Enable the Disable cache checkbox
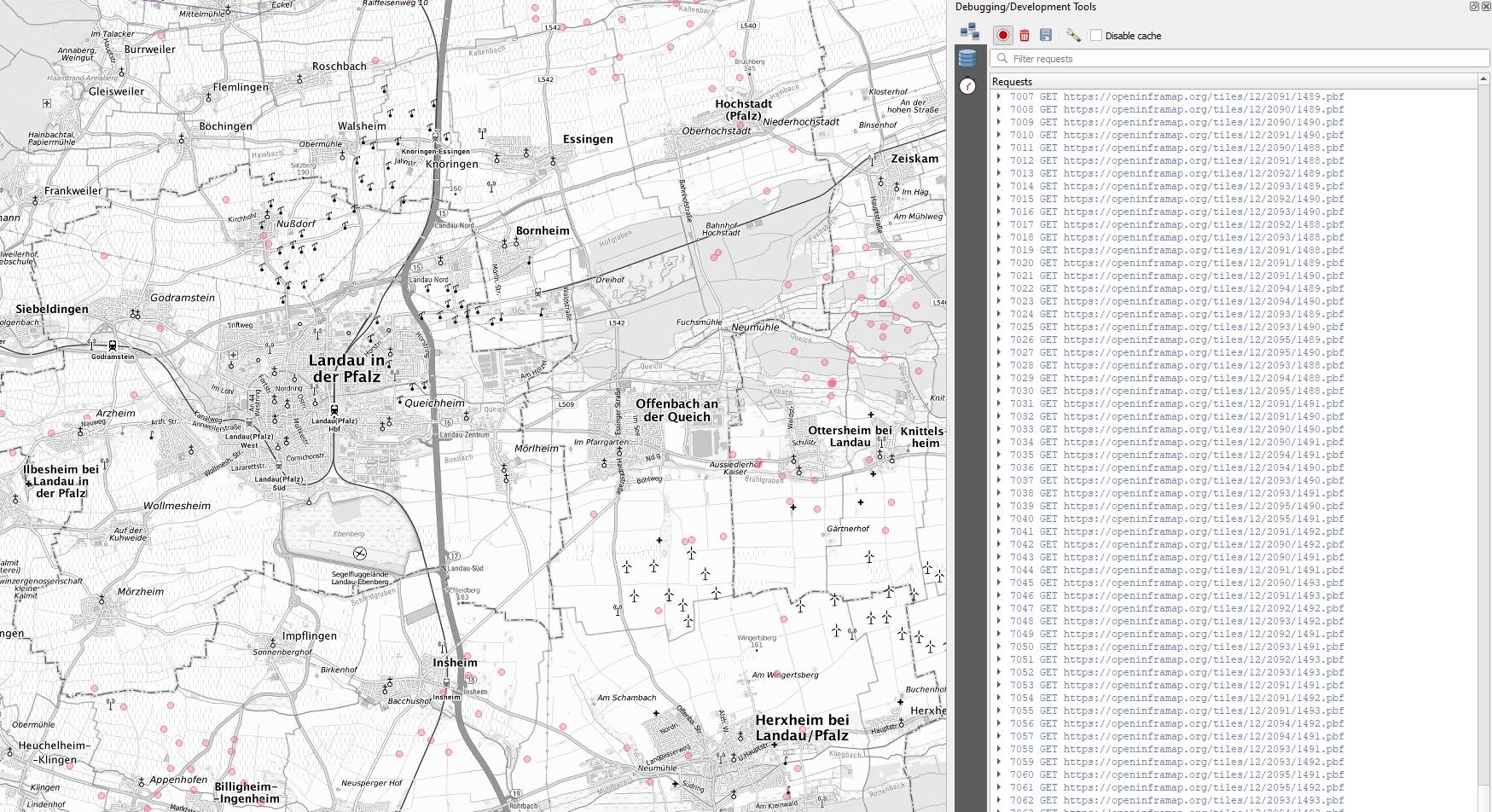1492x812 pixels. pos(1096,35)
